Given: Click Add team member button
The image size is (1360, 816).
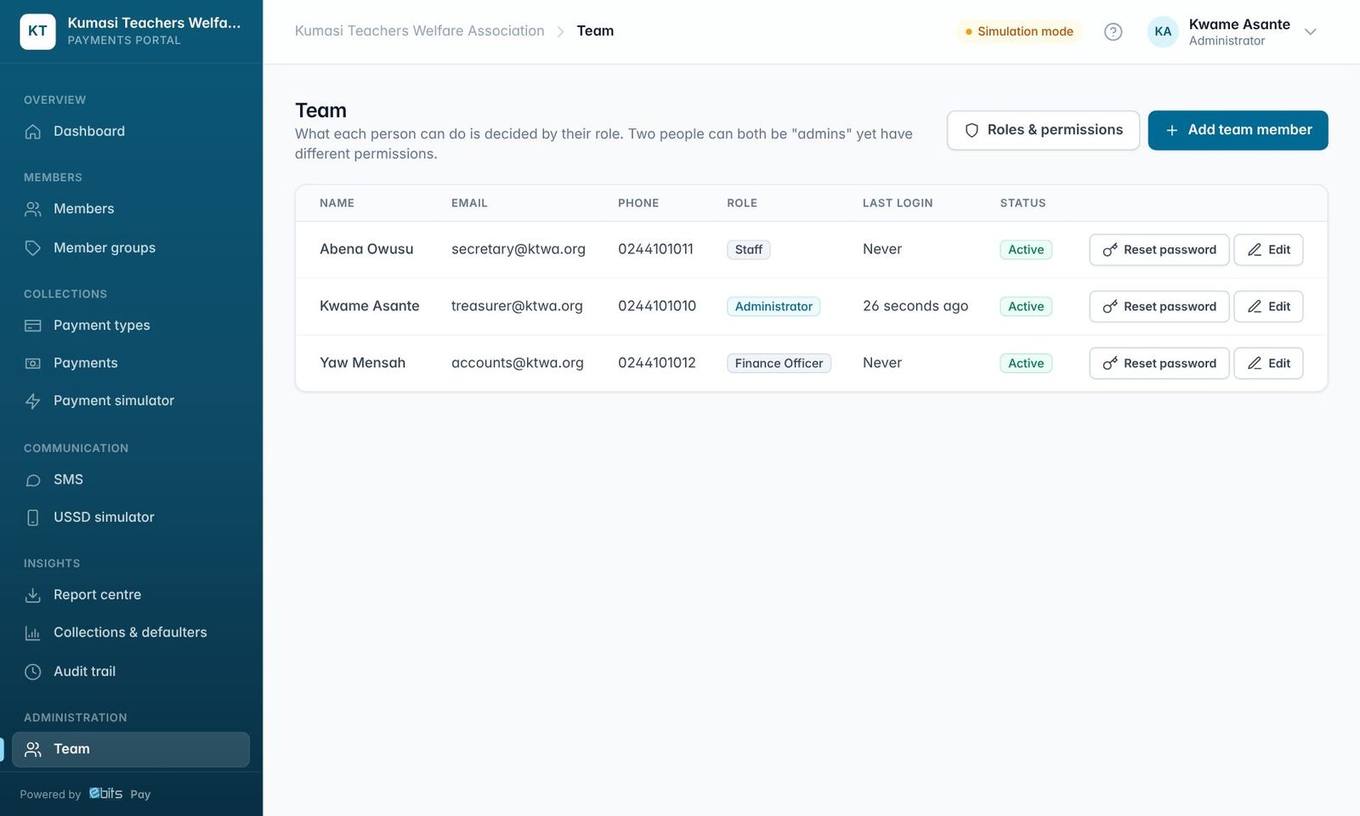Looking at the screenshot, I should tap(1238, 130).
